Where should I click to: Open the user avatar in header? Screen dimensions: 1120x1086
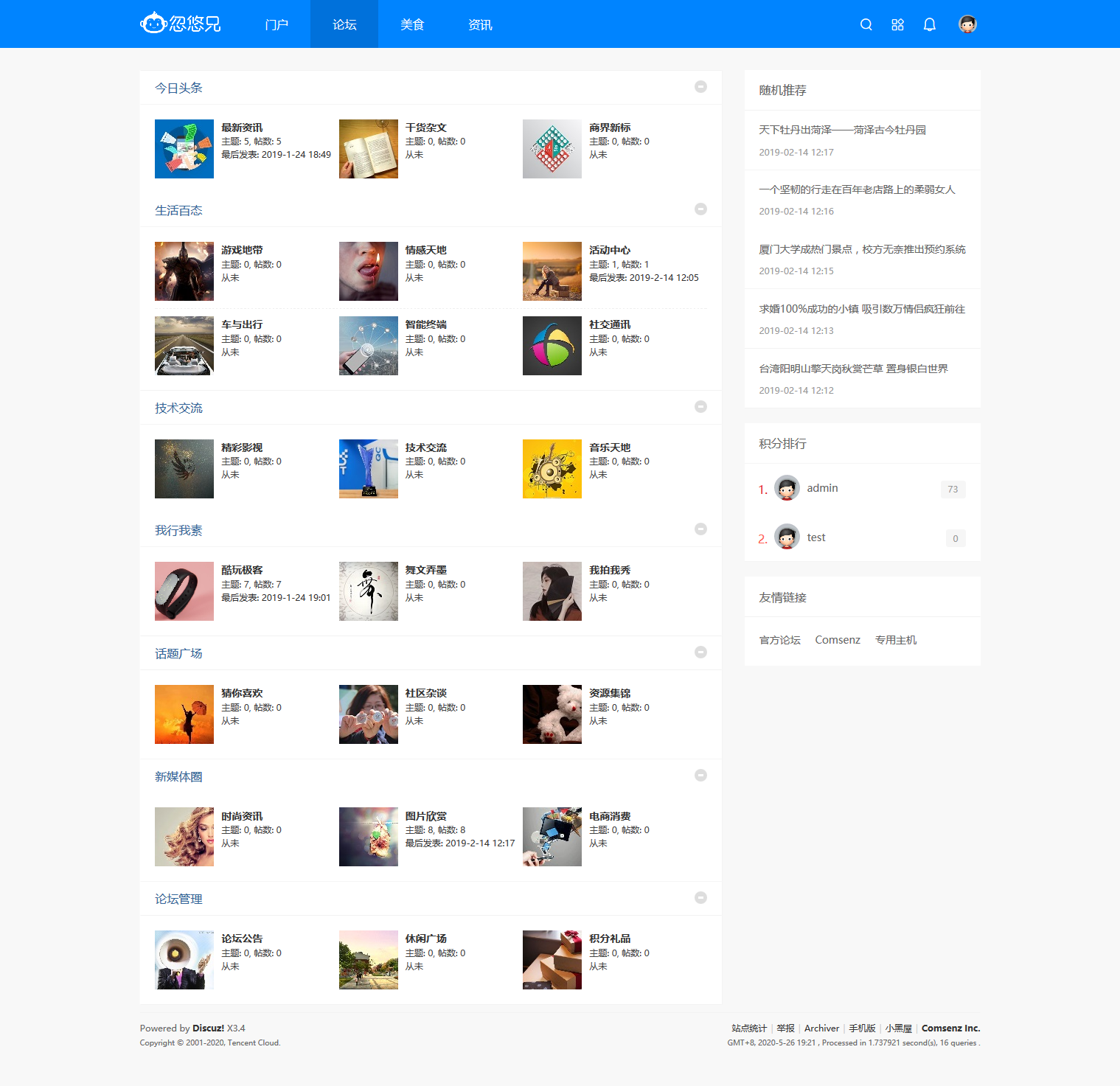[967, 24]
